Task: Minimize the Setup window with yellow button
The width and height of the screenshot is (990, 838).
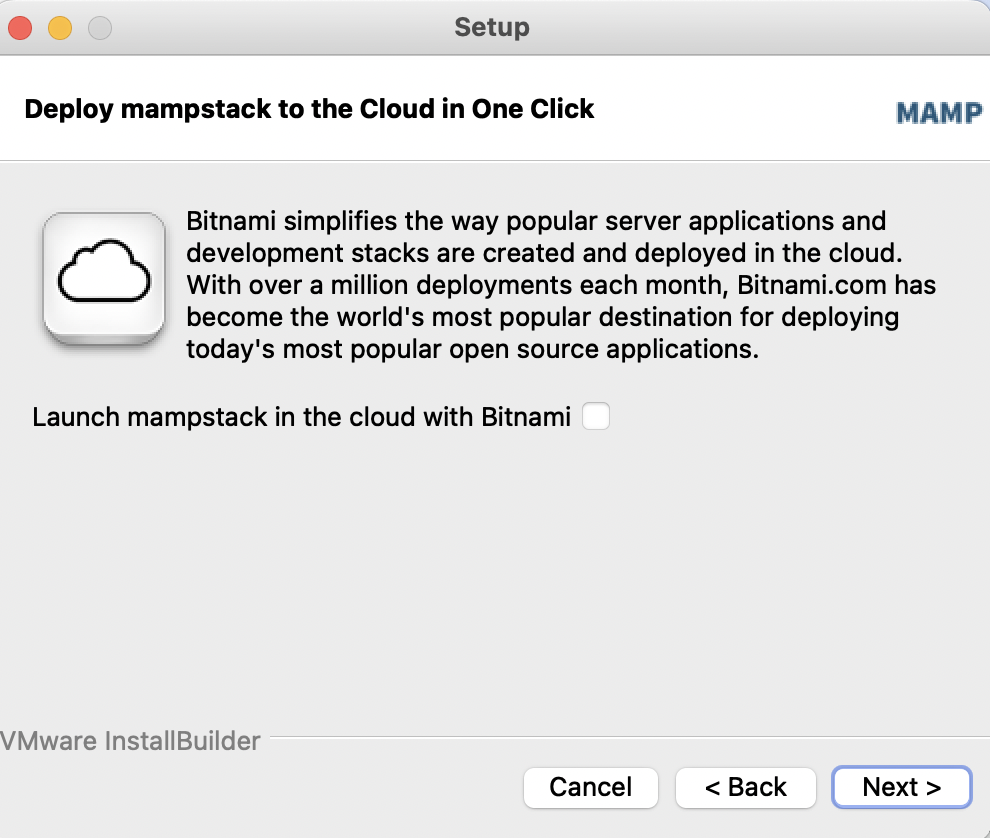Action: (60, 28)
